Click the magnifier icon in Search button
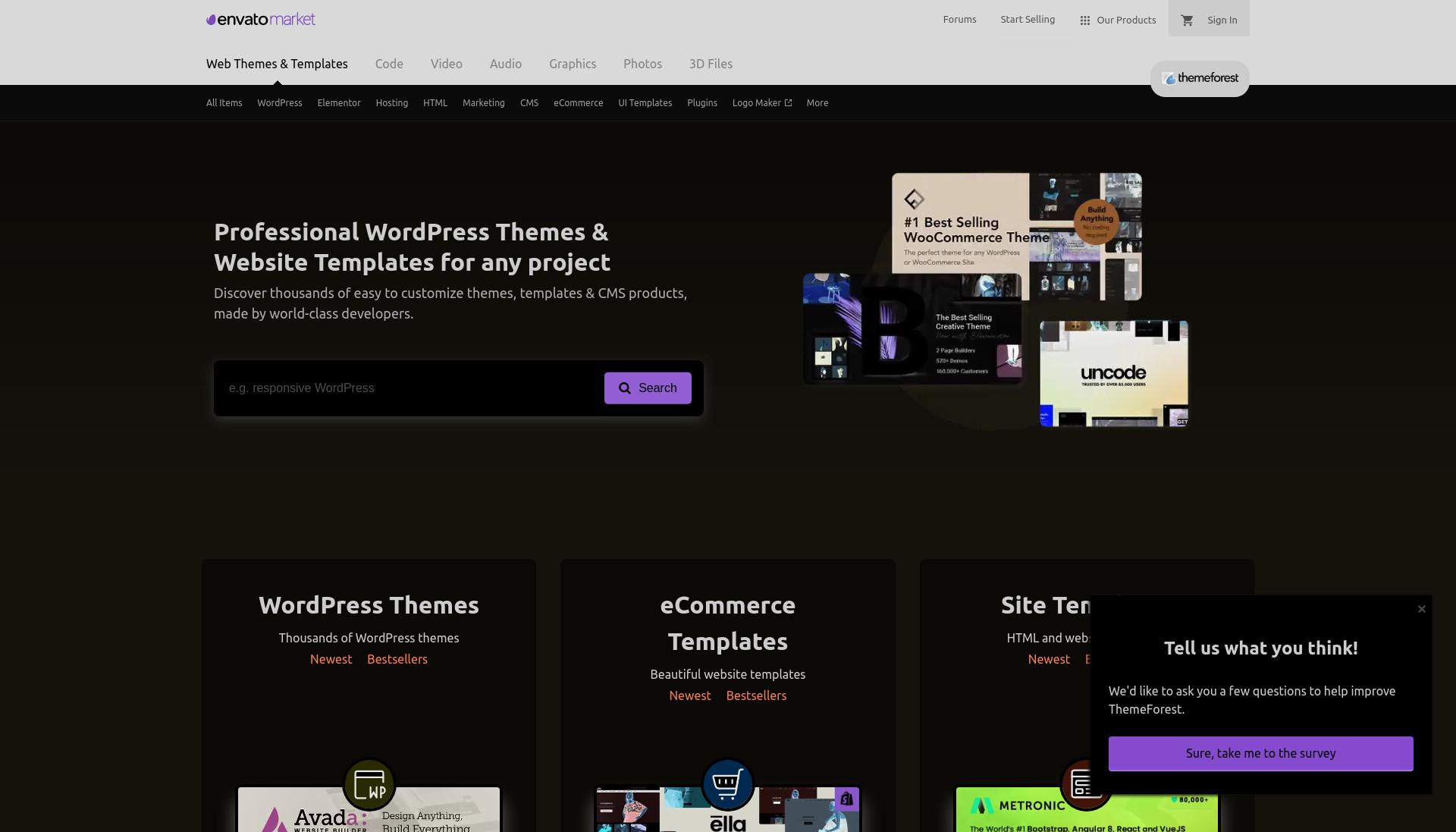1456x832 pixels. (x=625, y=388)
